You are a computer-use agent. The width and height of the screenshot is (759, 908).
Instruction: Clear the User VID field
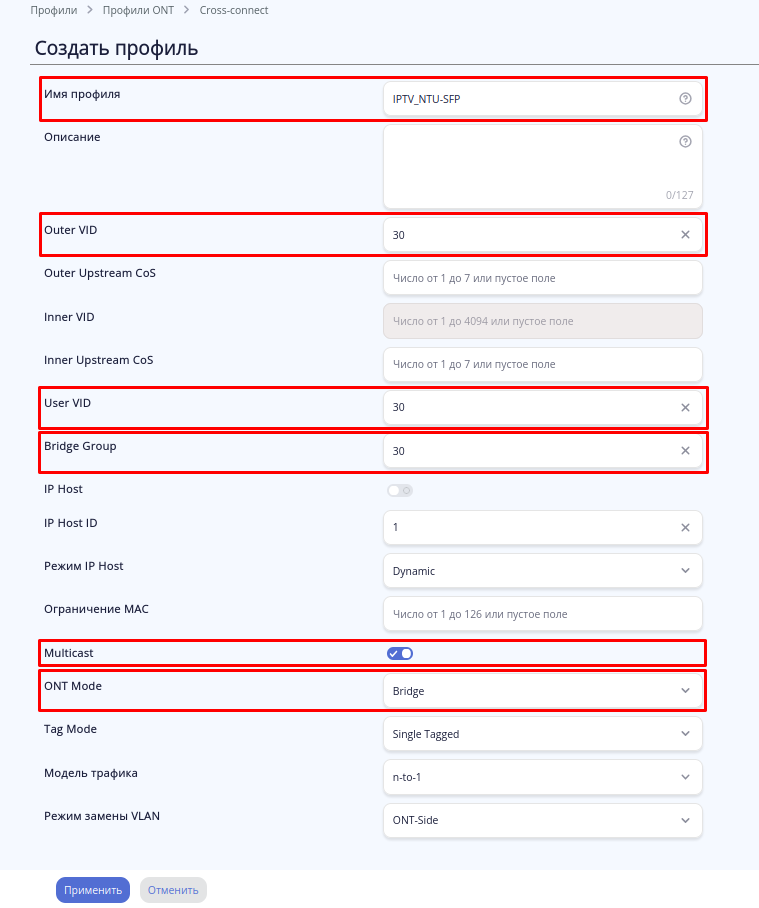click(x=685, y=408)
